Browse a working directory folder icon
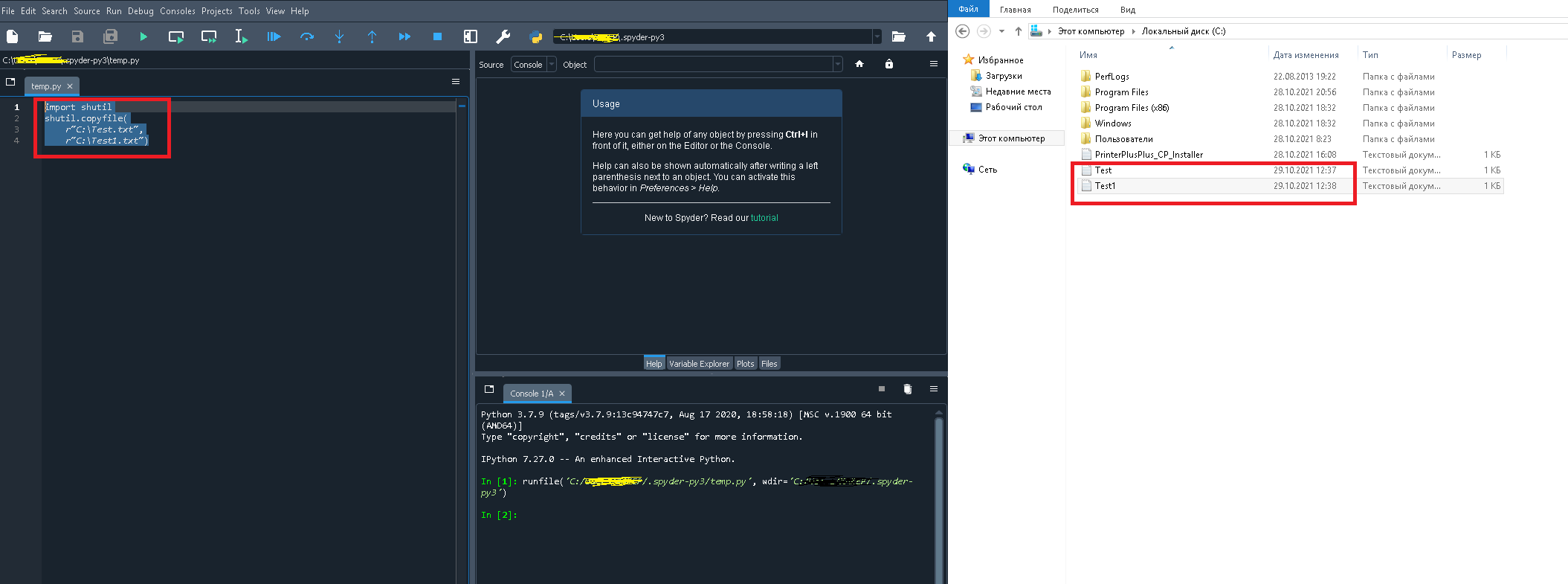This screenshot has height=584, width=1568. tap(898, 36)
